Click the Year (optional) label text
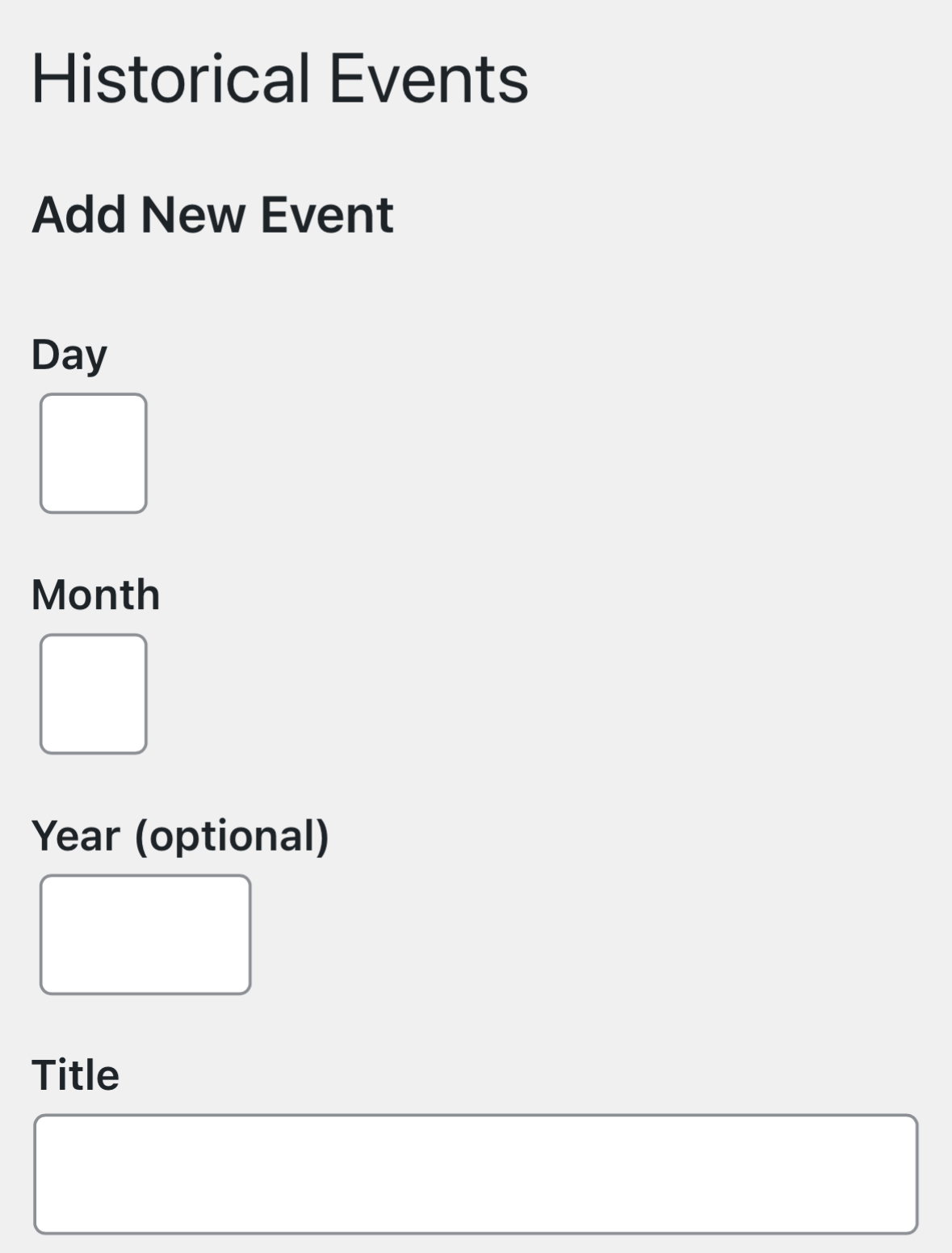This screenshot has width=952, height=1253. pos(181,836)
